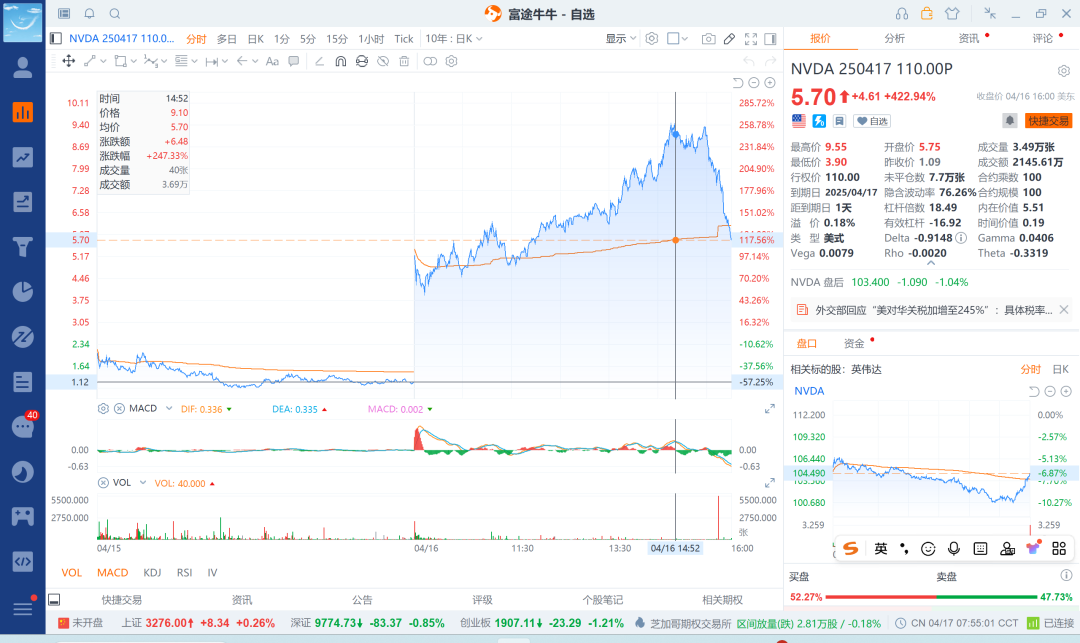Toggle the RSI indicator
This screenshot has width=1080, height=643.
coord(185,572)
